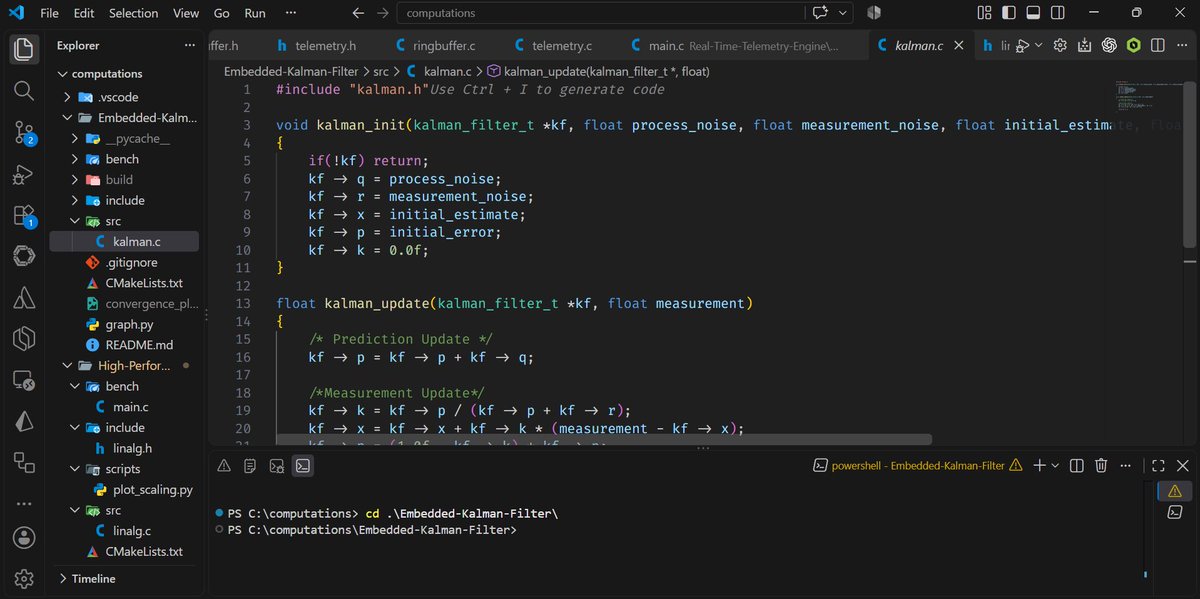
Task: Open the run/debug dropdown arrow in editor toolbar
Action: click(1039, 45)
